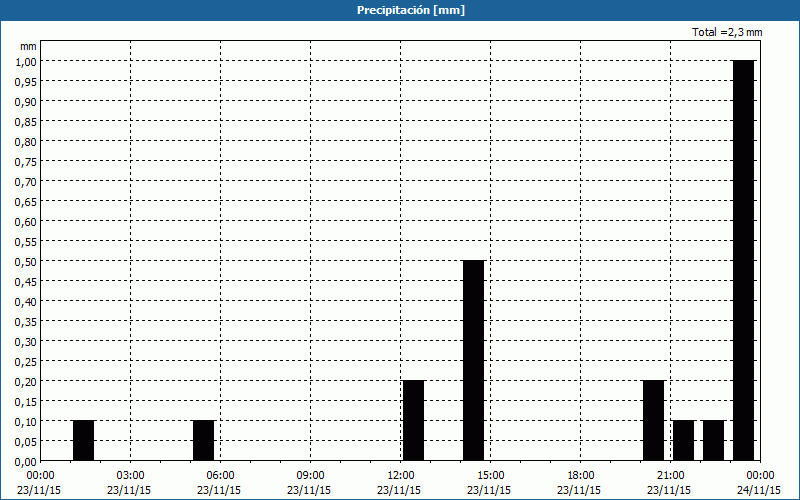This screenshot has width=800, height=500.
Task: Select the 0,85 y-axis label
Action: [26, 121]
